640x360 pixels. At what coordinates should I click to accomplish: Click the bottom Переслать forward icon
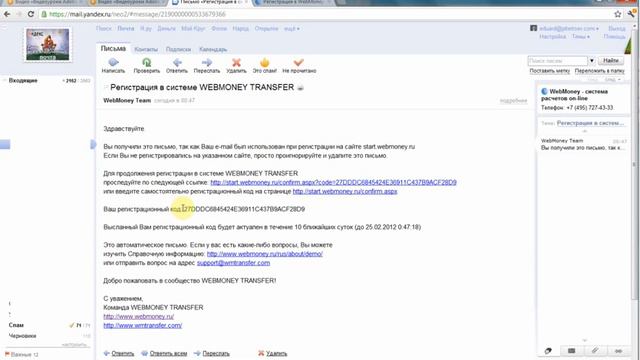point(197,353)
